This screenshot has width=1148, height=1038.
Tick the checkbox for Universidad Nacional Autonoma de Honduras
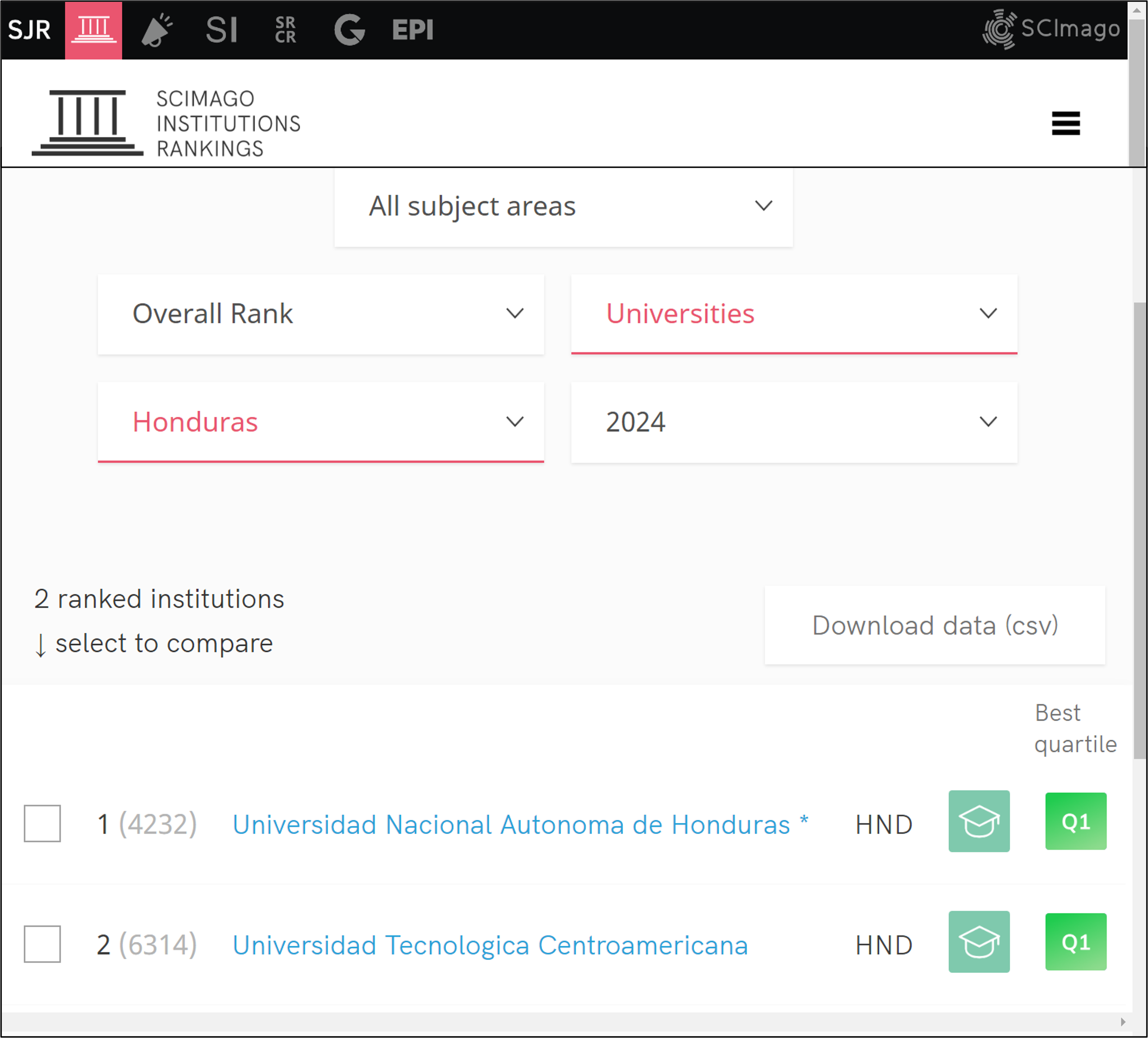coord(42,824)
